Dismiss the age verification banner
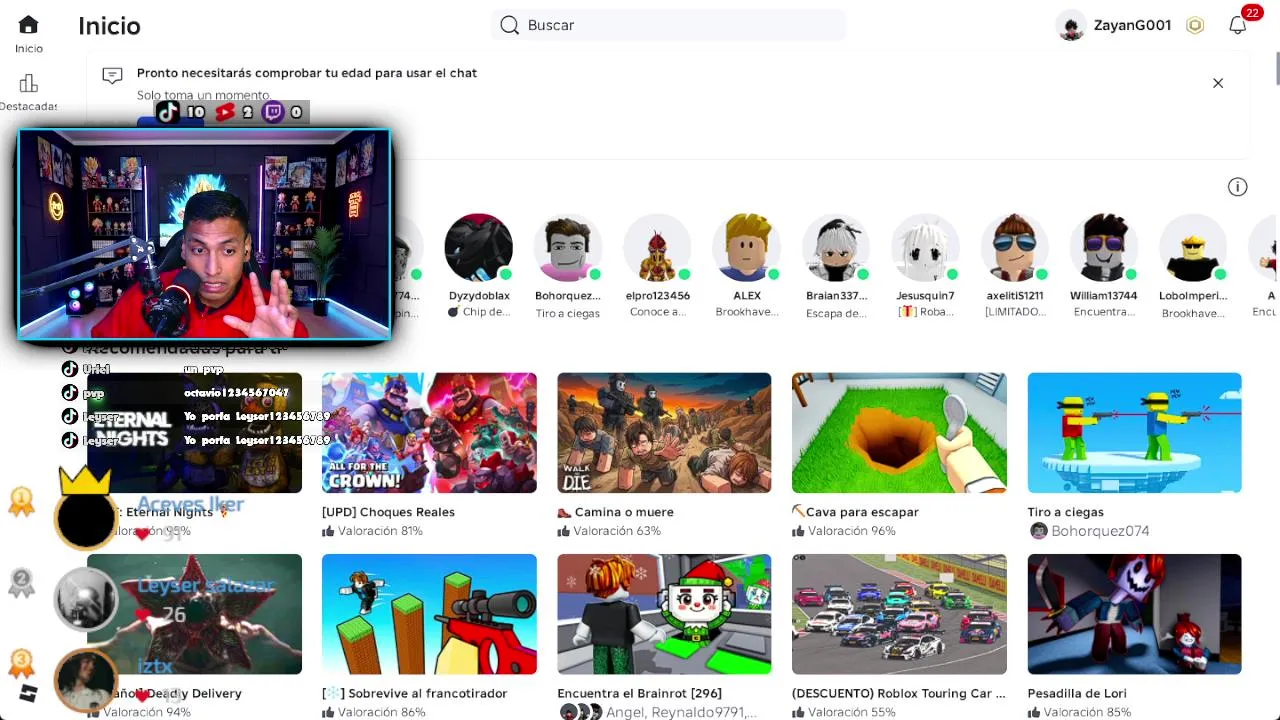Image resolution: width=1280 pixels, height=720 pixels. point(1218,83)
